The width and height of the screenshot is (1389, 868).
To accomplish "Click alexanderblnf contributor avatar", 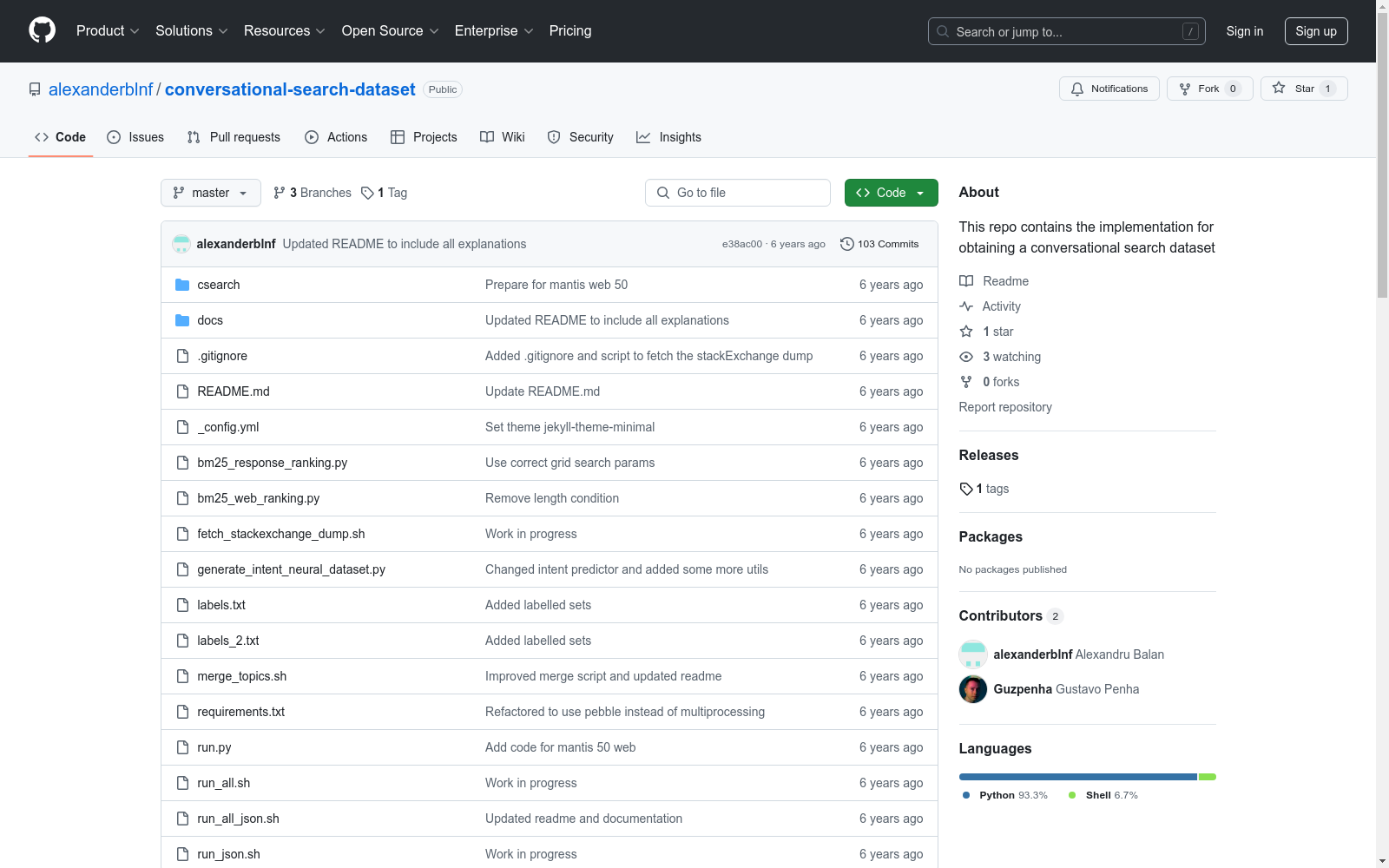I will (x=973, y=654).
